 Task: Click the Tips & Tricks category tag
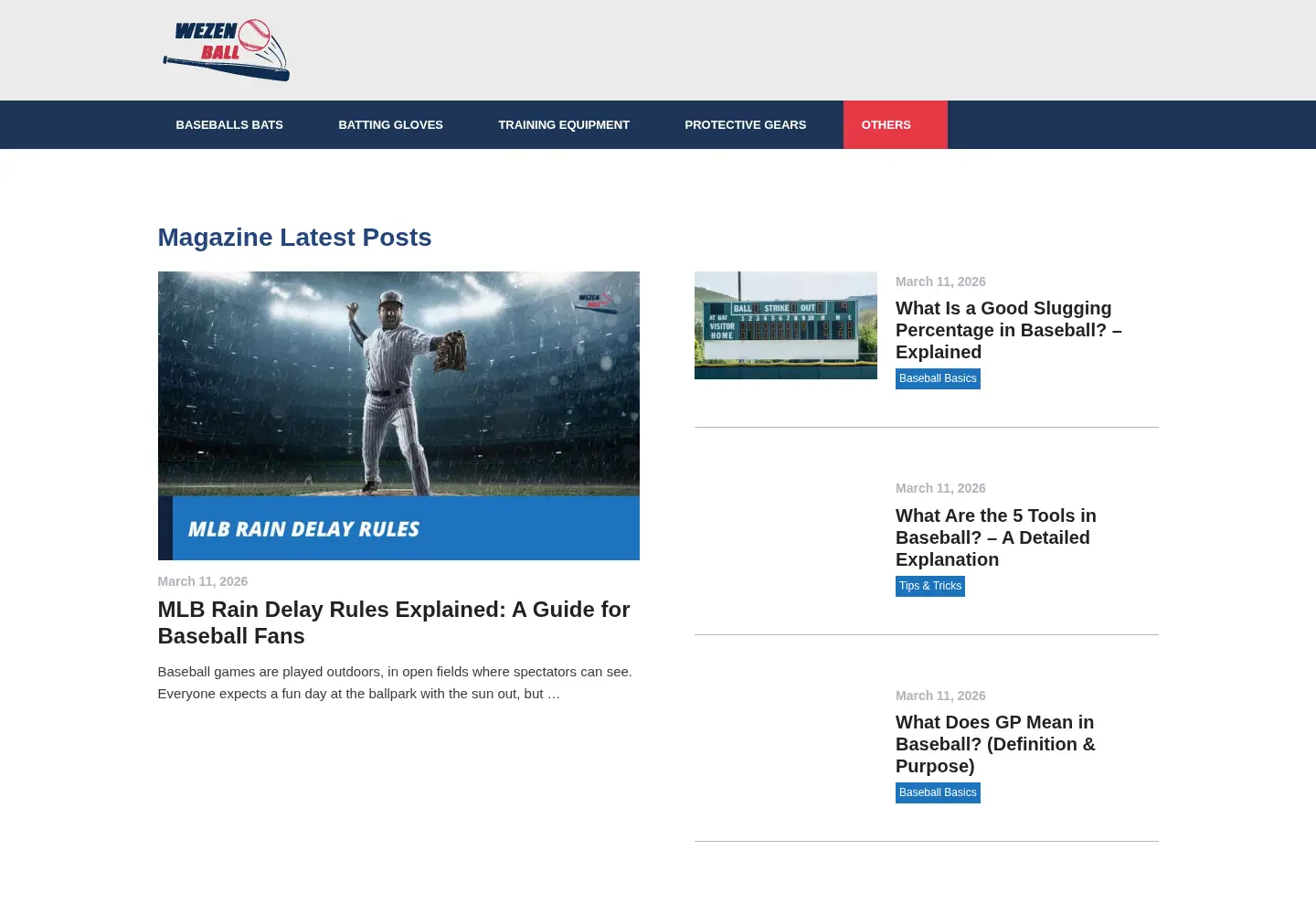pyautogui.click(x=930, y=586)
